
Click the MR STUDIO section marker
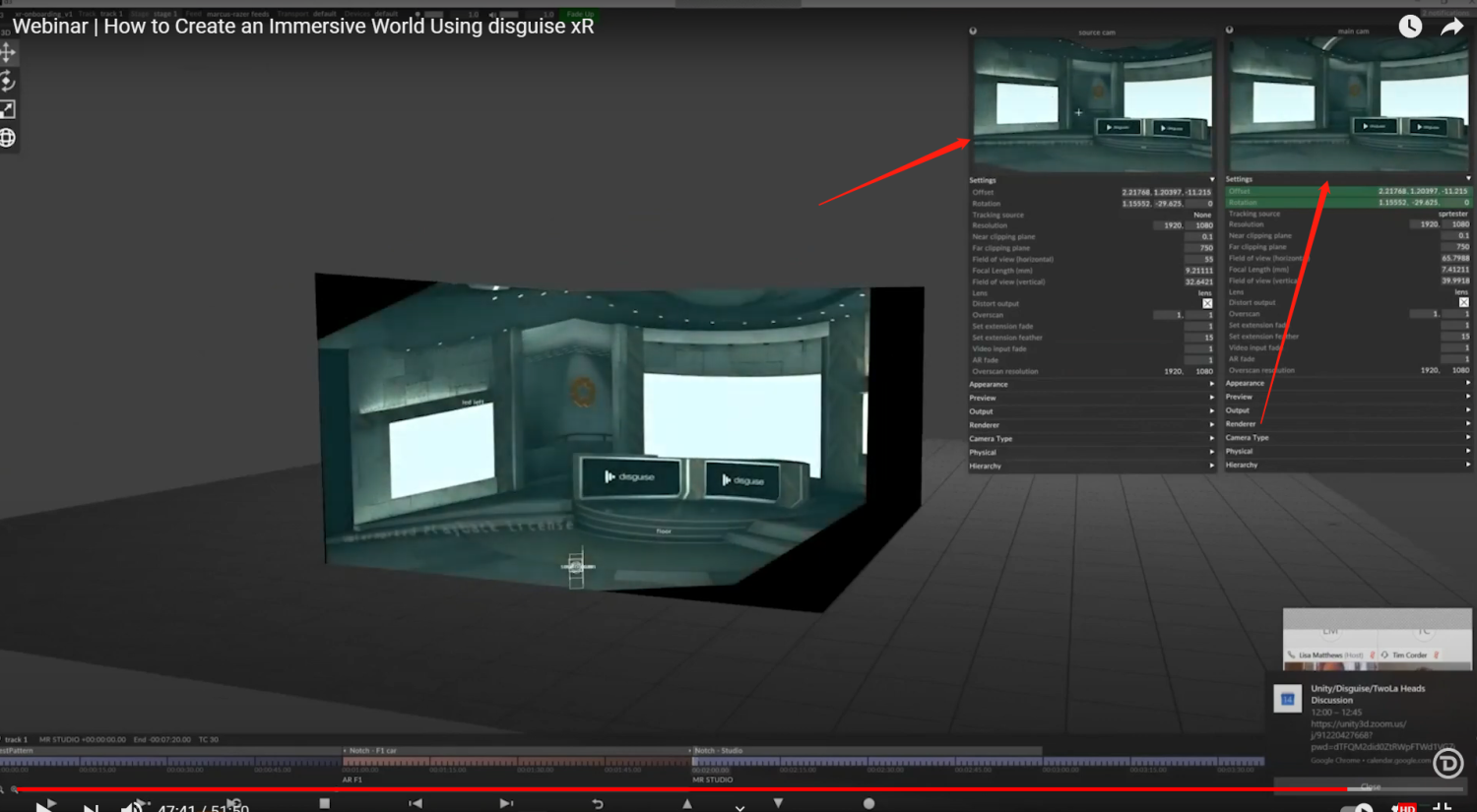[713, 780]
